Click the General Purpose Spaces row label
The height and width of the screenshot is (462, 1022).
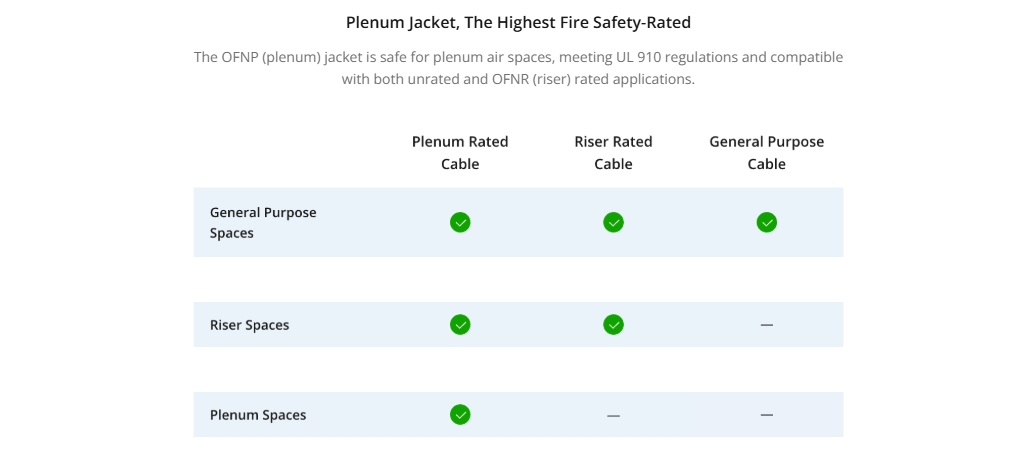tap(263, 222)
